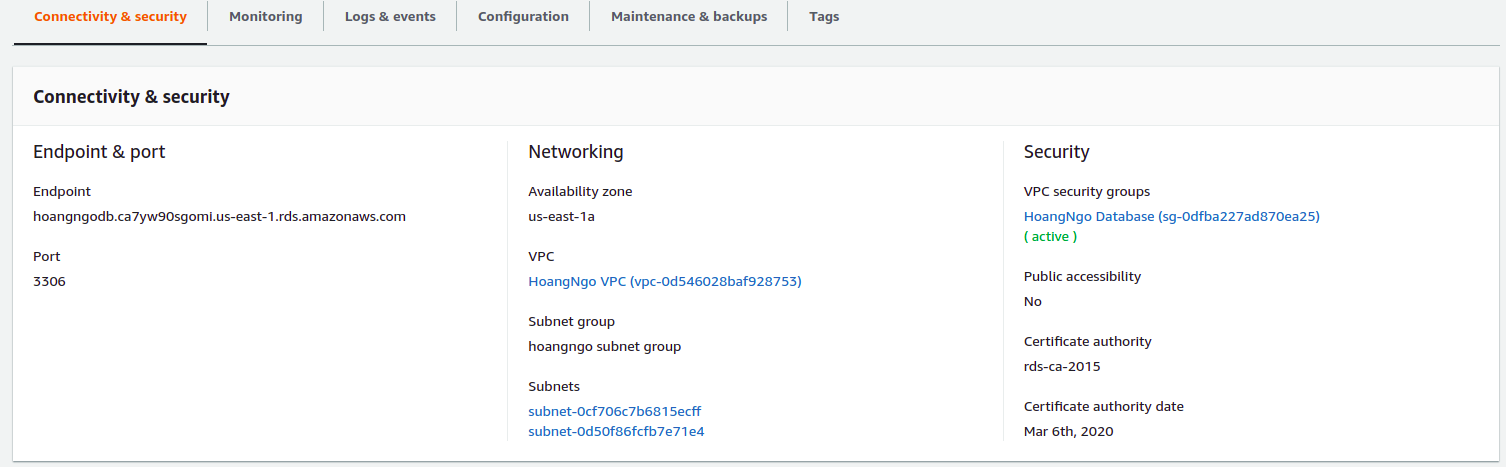Open the Tags tab
Image resolution: width=1506 pixels, height=467 pixels.
824,17
